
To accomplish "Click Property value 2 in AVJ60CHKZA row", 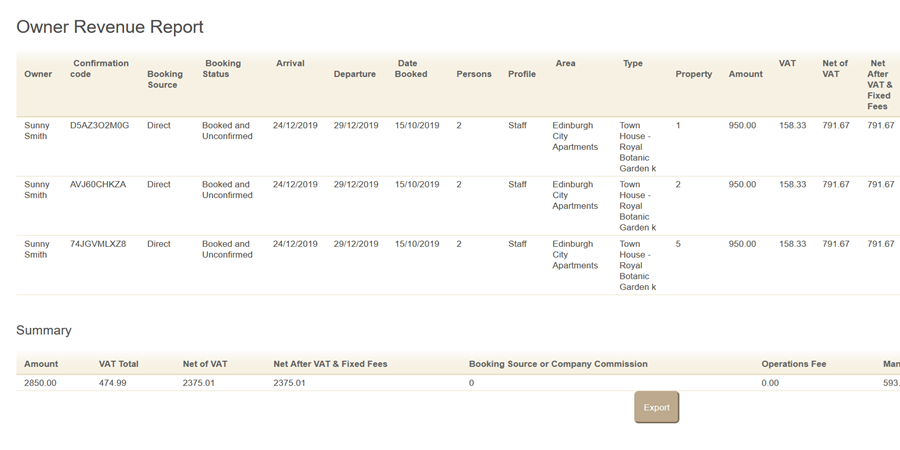I will tap(678, 184).
